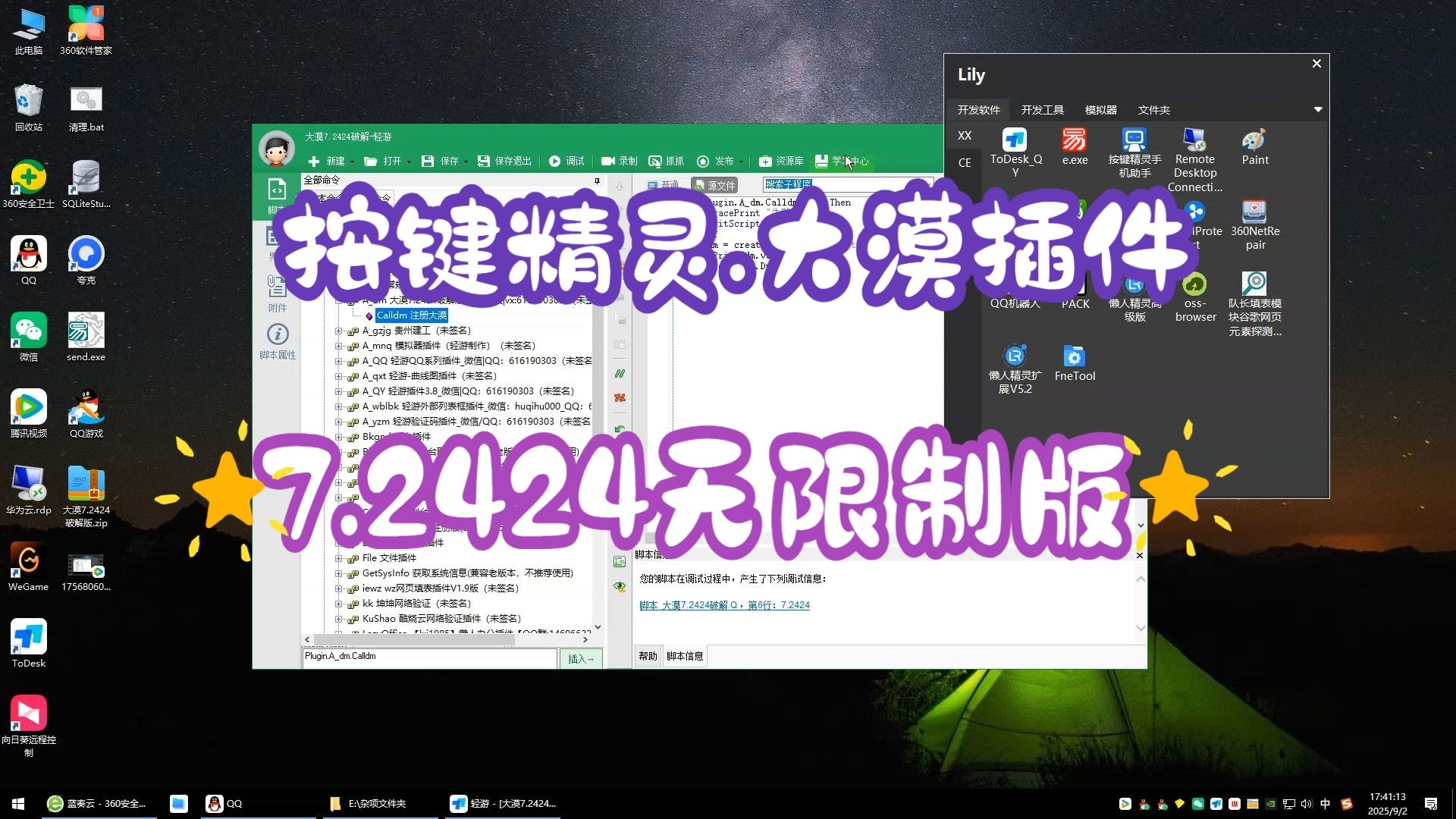Click the Windows Start button
Image resolution: width=1456 pixels, height=819 pixels.
(x=18, y=804)
